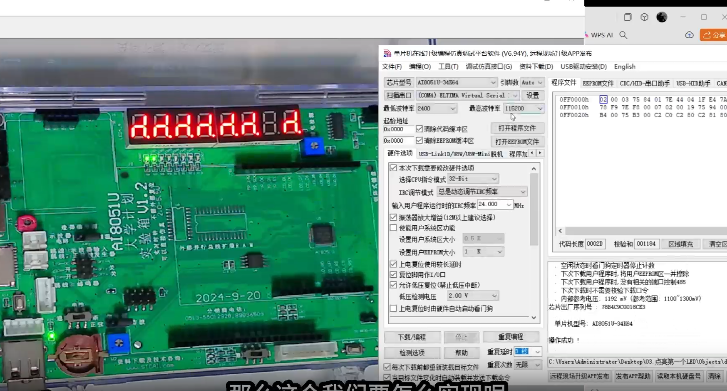
Task: Click the search magnifier beside WPS AI
Action: coord(624,35)
